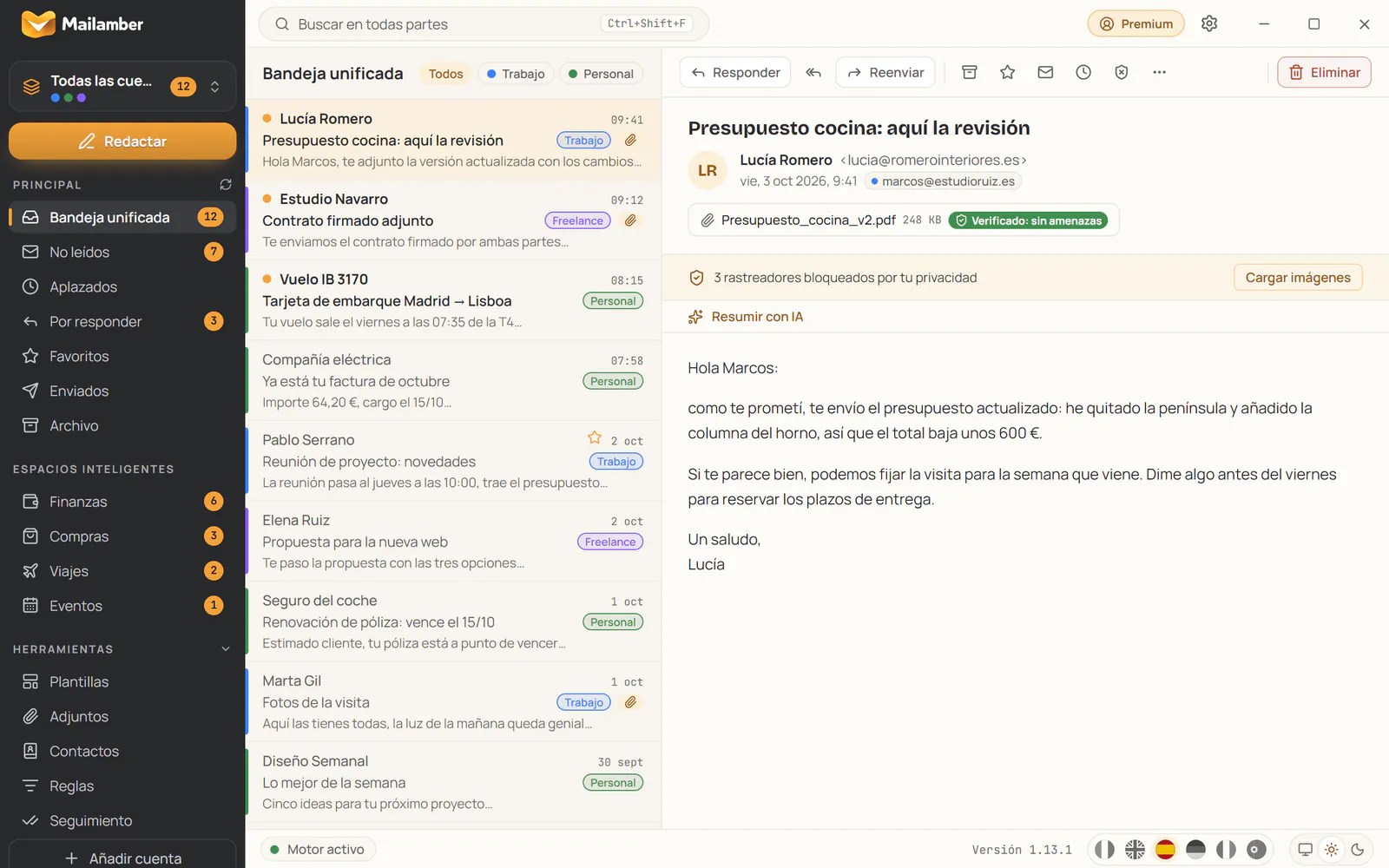Filter inbox by the Personal chip

(601, 74)
